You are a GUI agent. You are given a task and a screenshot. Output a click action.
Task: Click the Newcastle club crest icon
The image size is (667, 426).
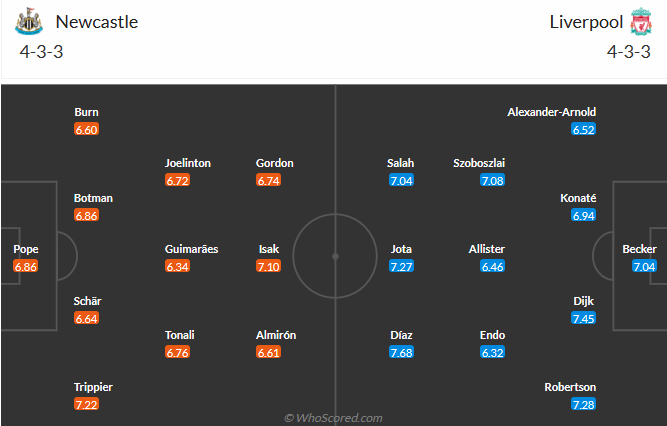coord(29,21)
